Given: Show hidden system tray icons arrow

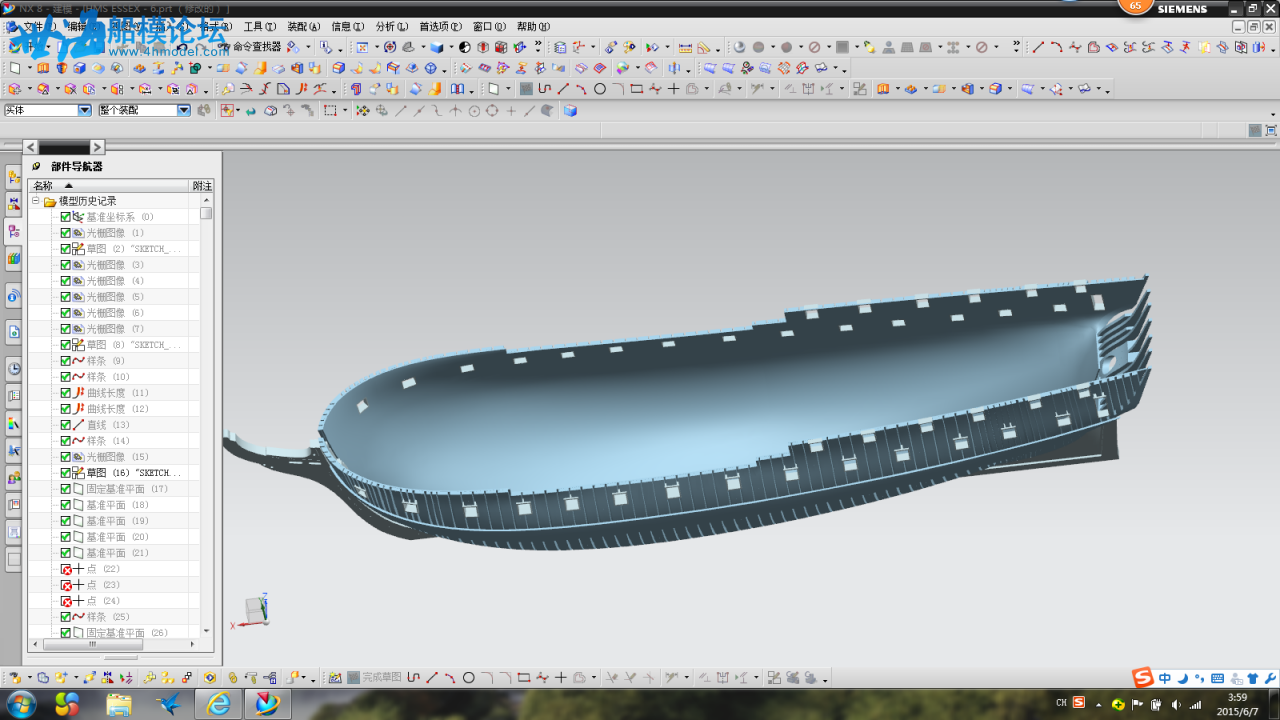Looking at the screenshot, I should (1099, 704).
